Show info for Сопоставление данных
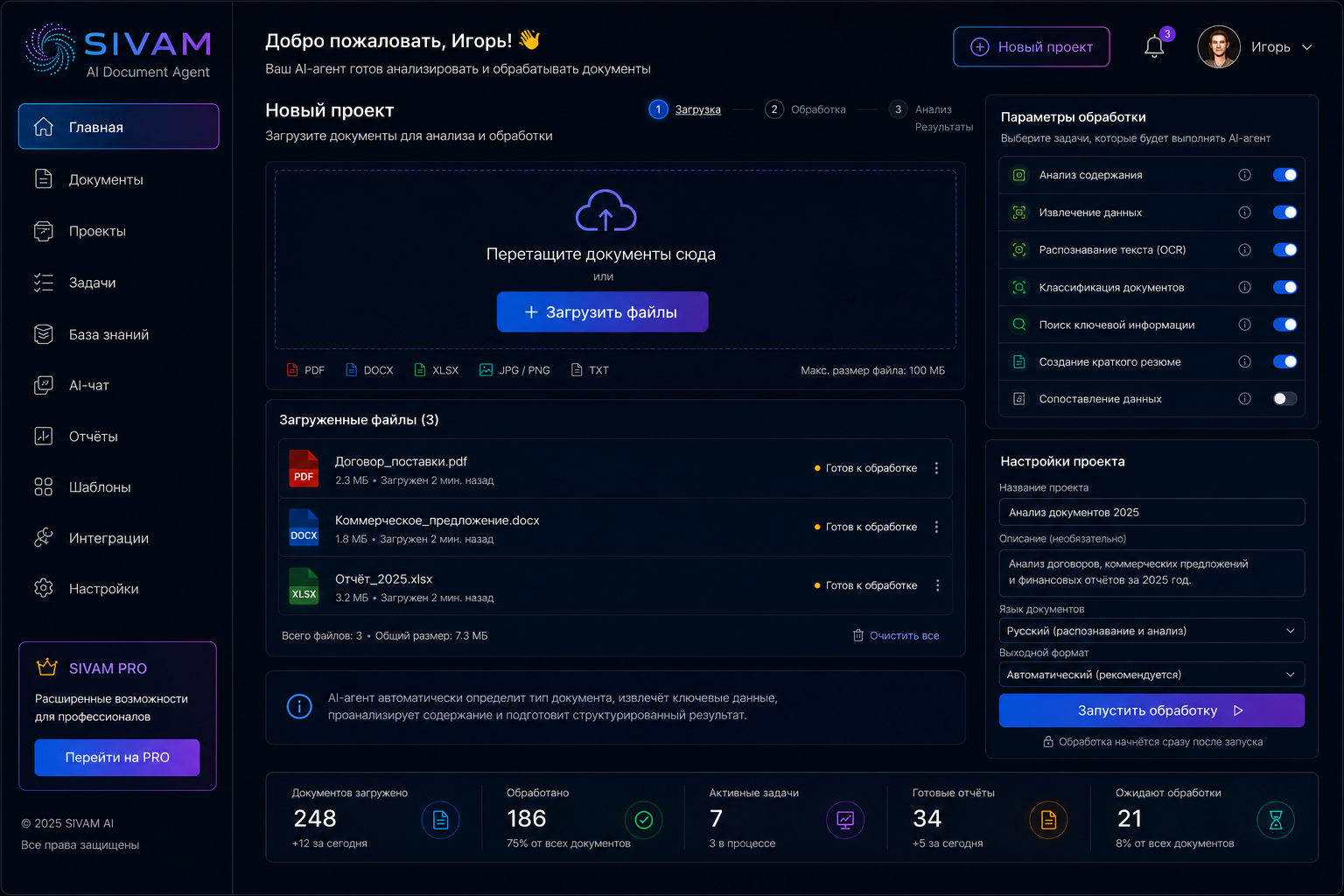The image size is (1344, 896). (x=1244, y=399)
